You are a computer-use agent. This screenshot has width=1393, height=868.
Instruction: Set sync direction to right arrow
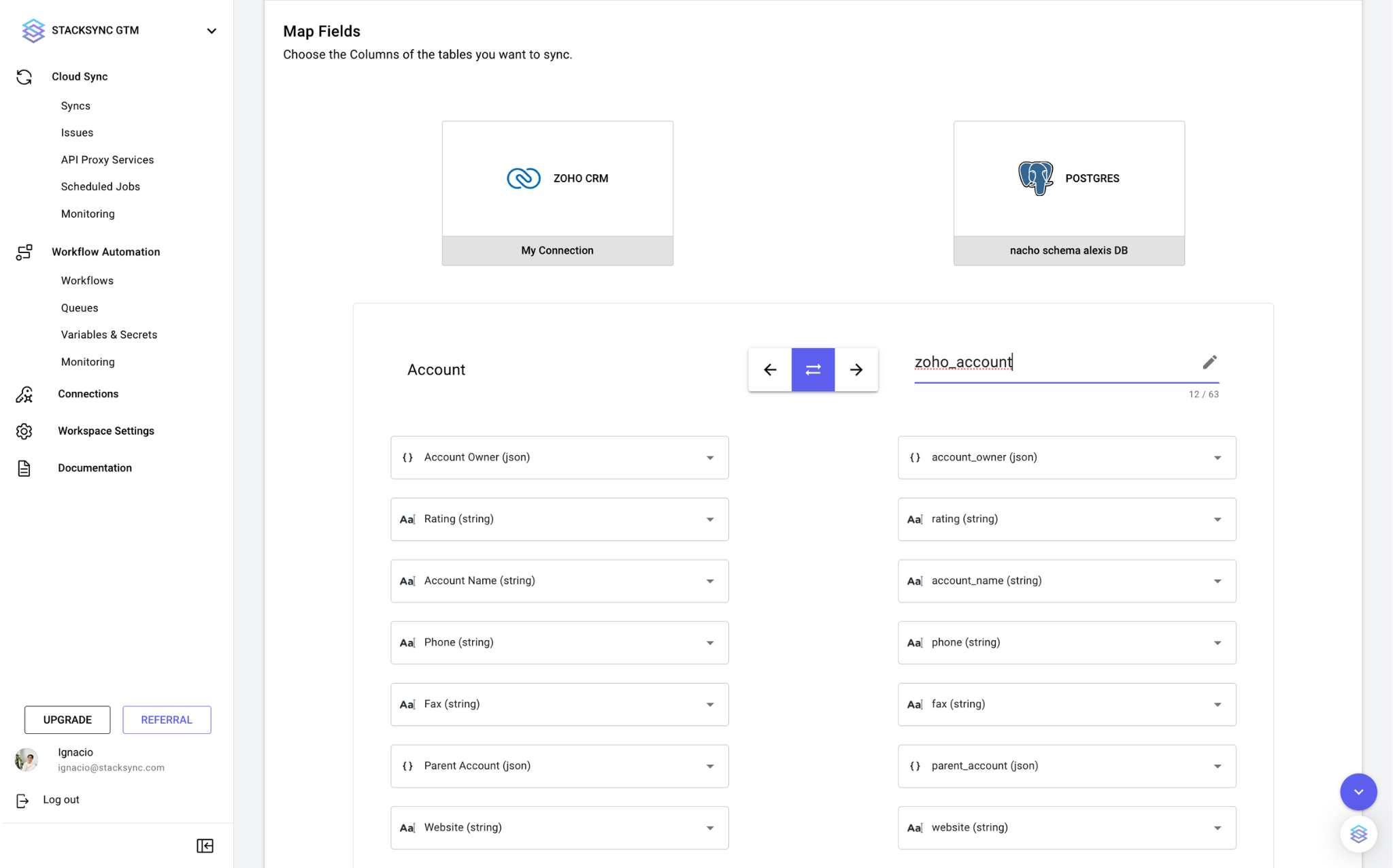(856, 369)
